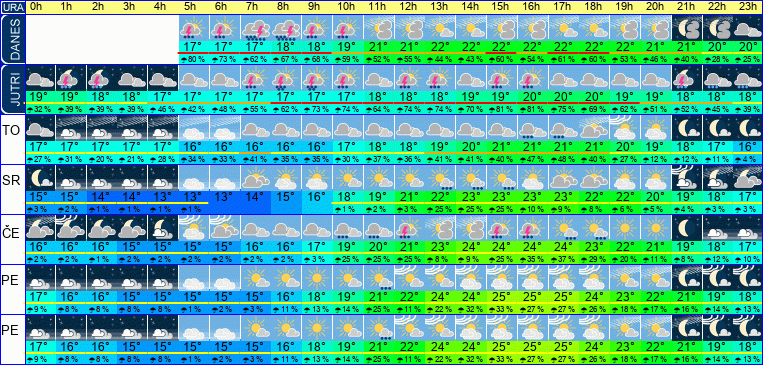Screen dimensions: 763x365
Task: Select the DANES 21h moon and clouds icon
Action: point(687,28)
